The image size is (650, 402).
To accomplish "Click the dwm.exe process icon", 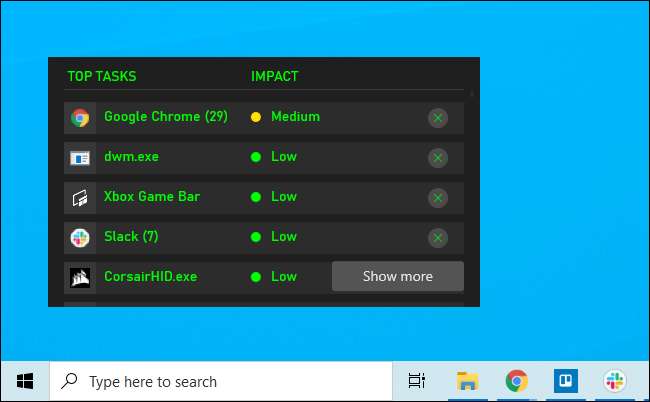I will click(x=80, y=158).
